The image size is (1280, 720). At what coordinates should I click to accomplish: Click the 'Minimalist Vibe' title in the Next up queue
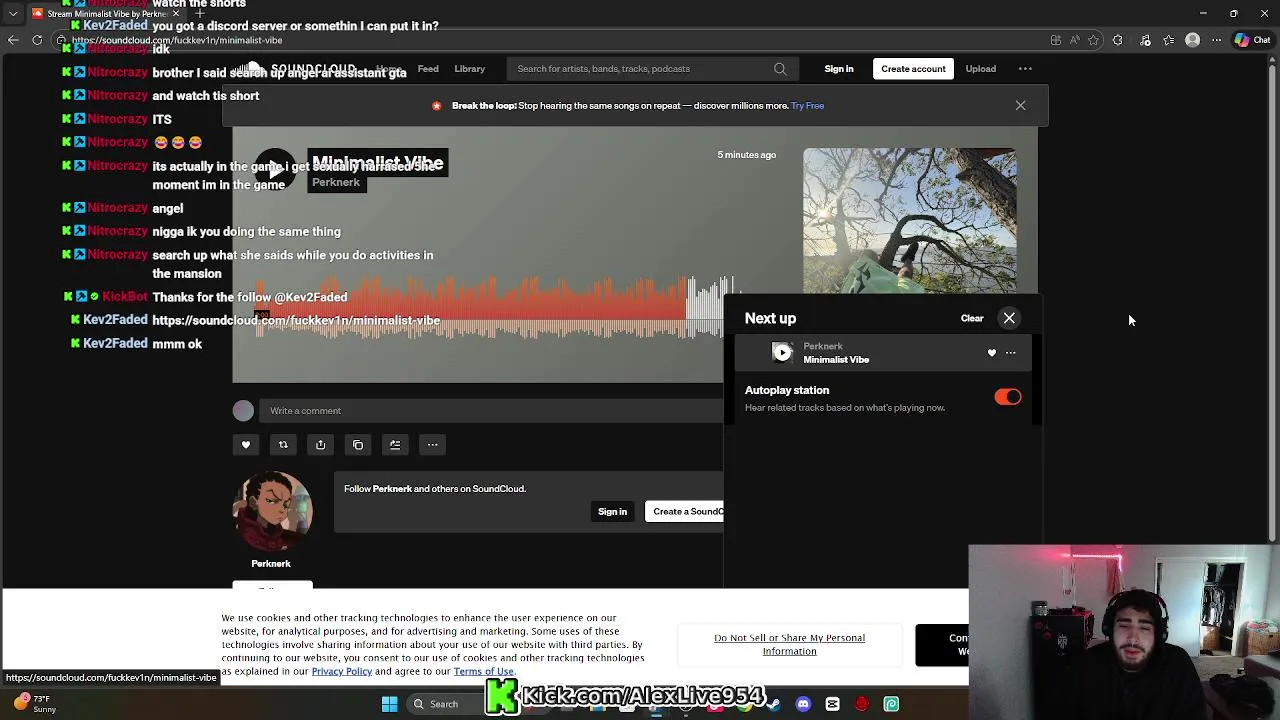tap(836, 360)
